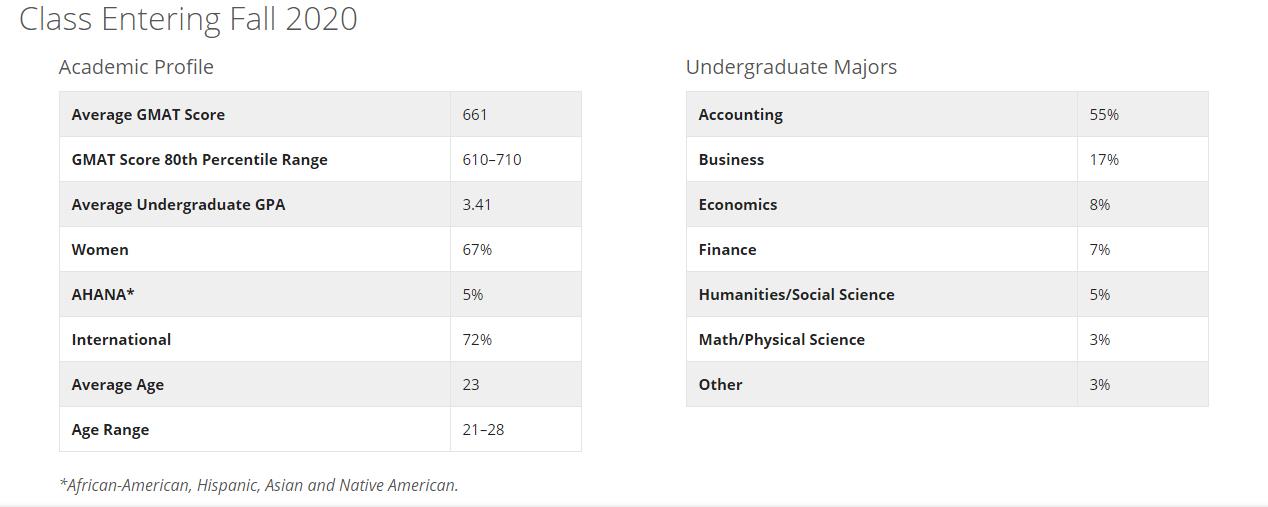Click the Age Range row label

coord(110,430)
